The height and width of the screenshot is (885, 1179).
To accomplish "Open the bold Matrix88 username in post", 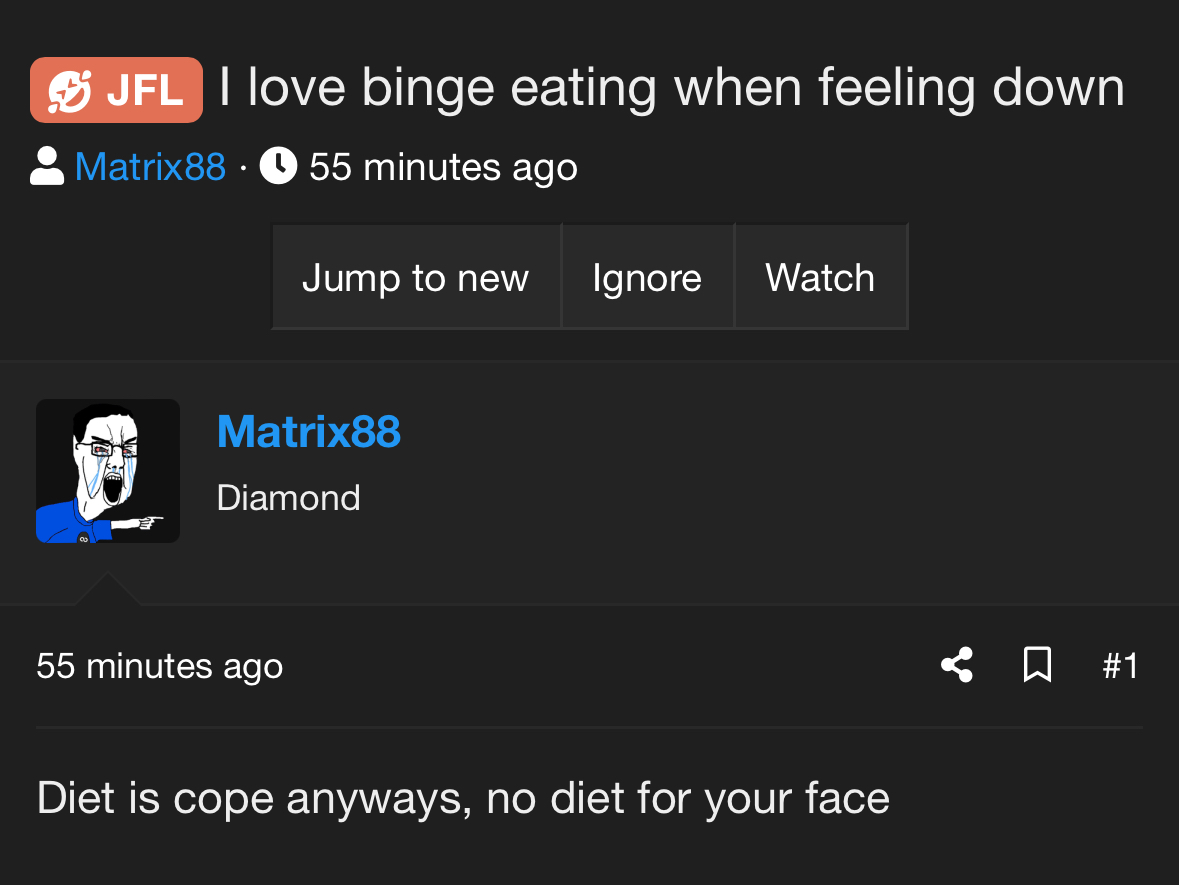I will [x=308, y=432].
